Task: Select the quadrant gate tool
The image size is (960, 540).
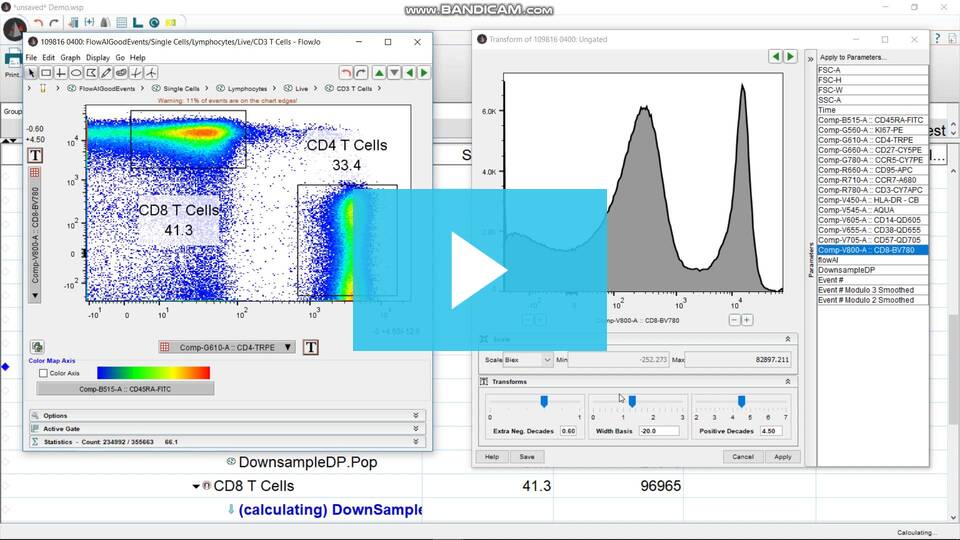Action: pos(61,73)
